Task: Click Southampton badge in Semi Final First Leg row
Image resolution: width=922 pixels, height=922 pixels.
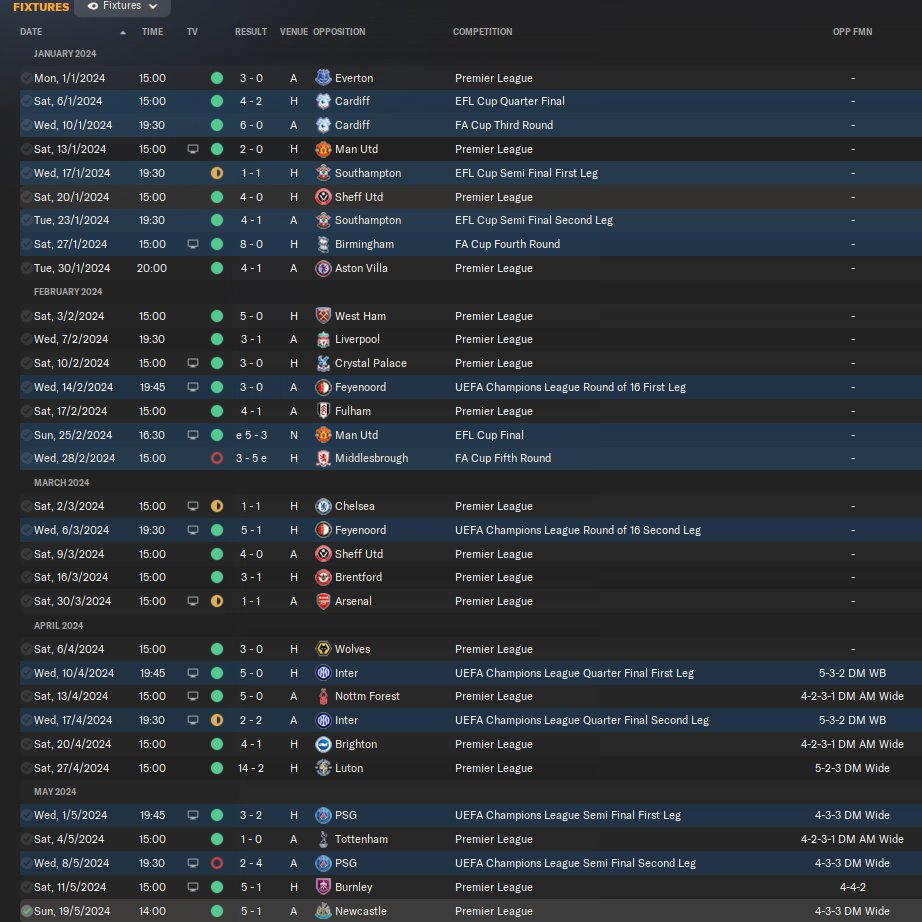Action: click(x=323, y=173)
